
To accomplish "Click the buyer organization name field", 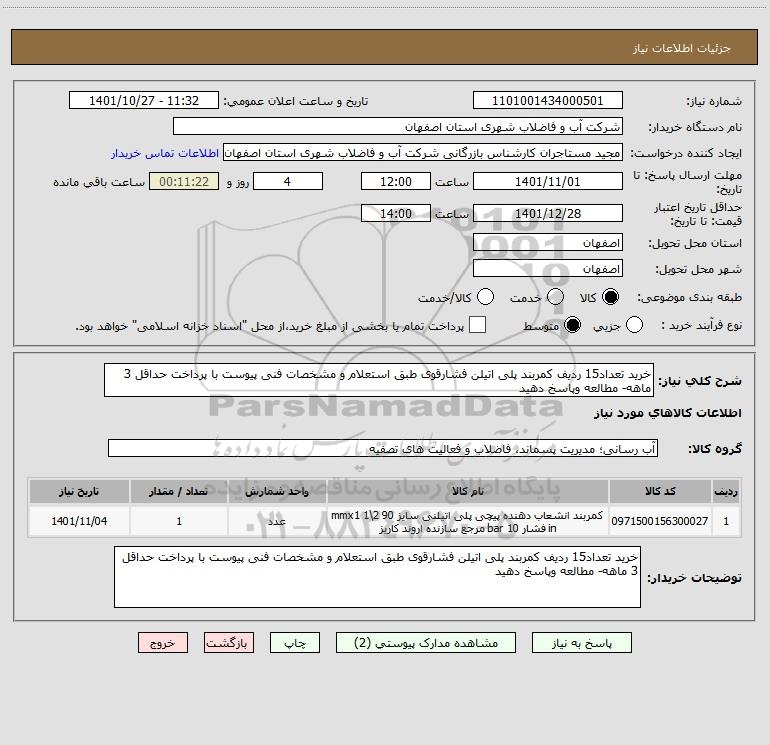I will (398, 127).
